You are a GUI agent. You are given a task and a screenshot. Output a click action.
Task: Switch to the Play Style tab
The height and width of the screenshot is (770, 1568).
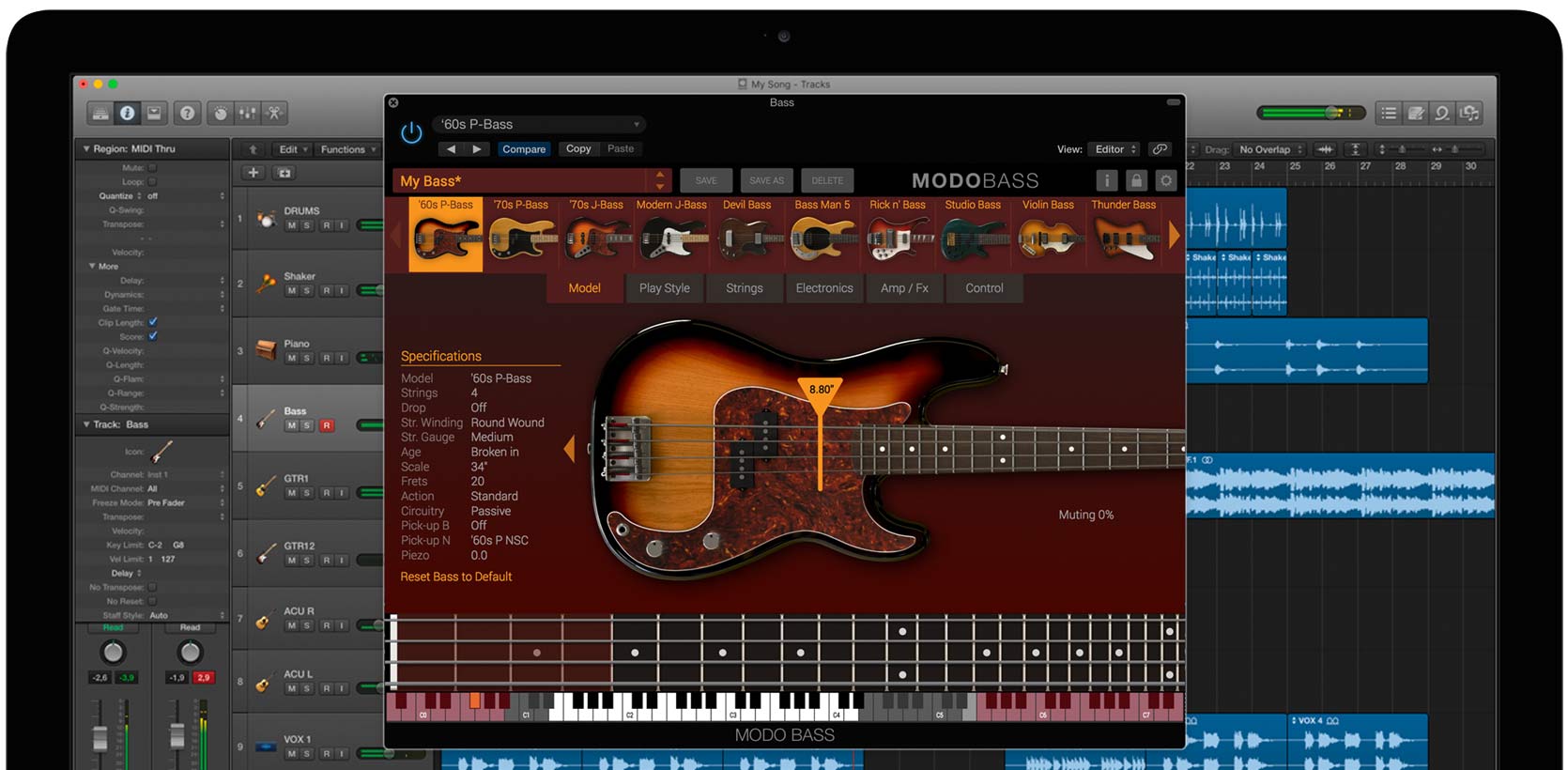click(x=665, y=288)
